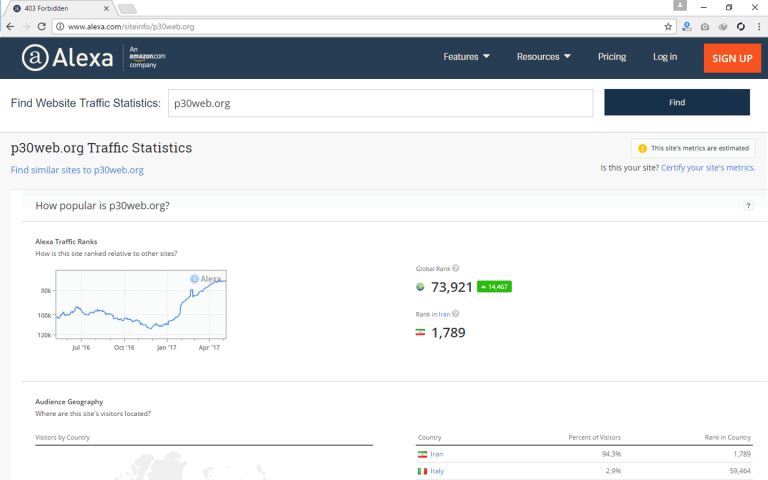Go back using browser back arrow

click(10, 26)
